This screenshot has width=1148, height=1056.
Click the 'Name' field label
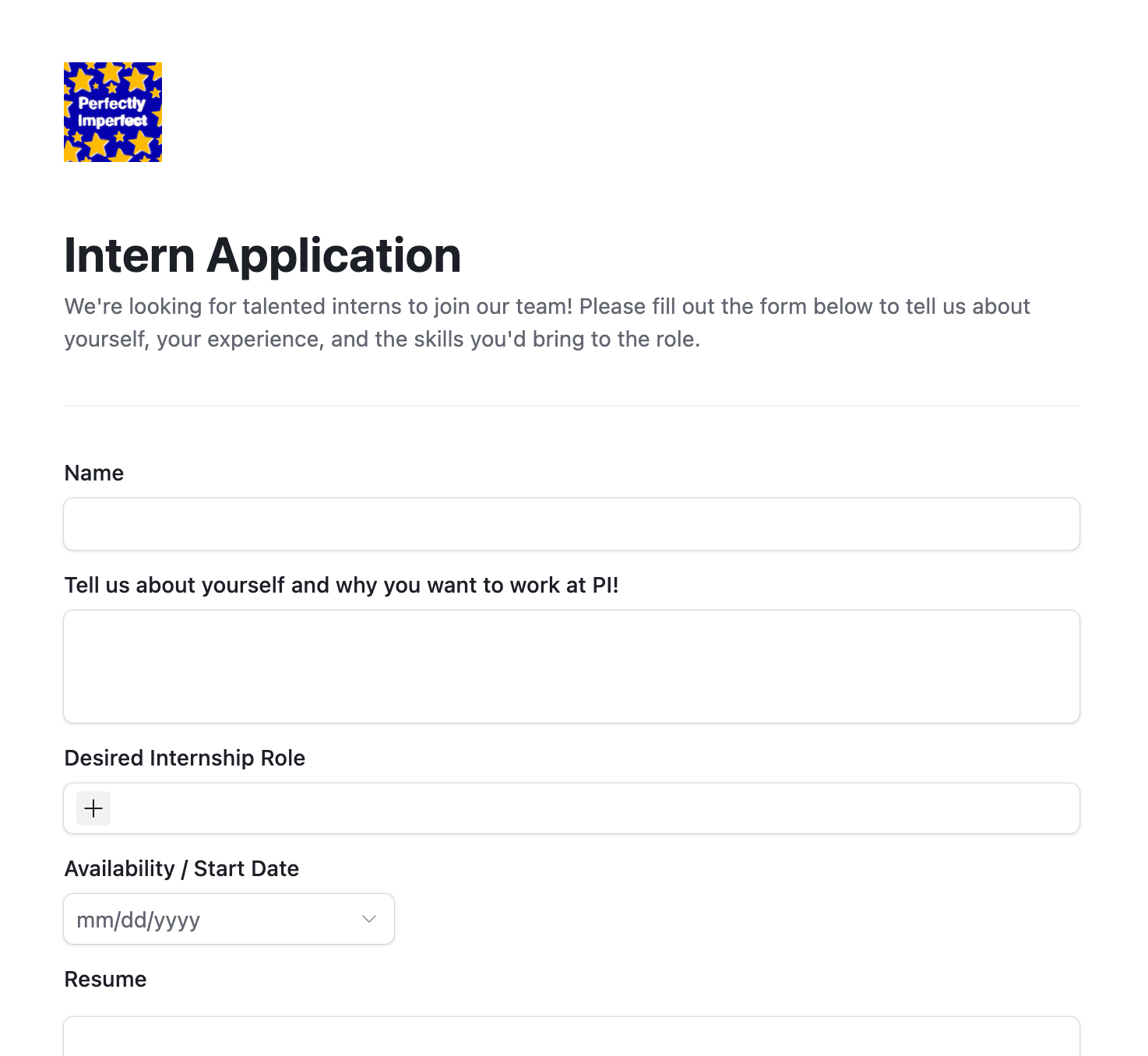[94, 473]
